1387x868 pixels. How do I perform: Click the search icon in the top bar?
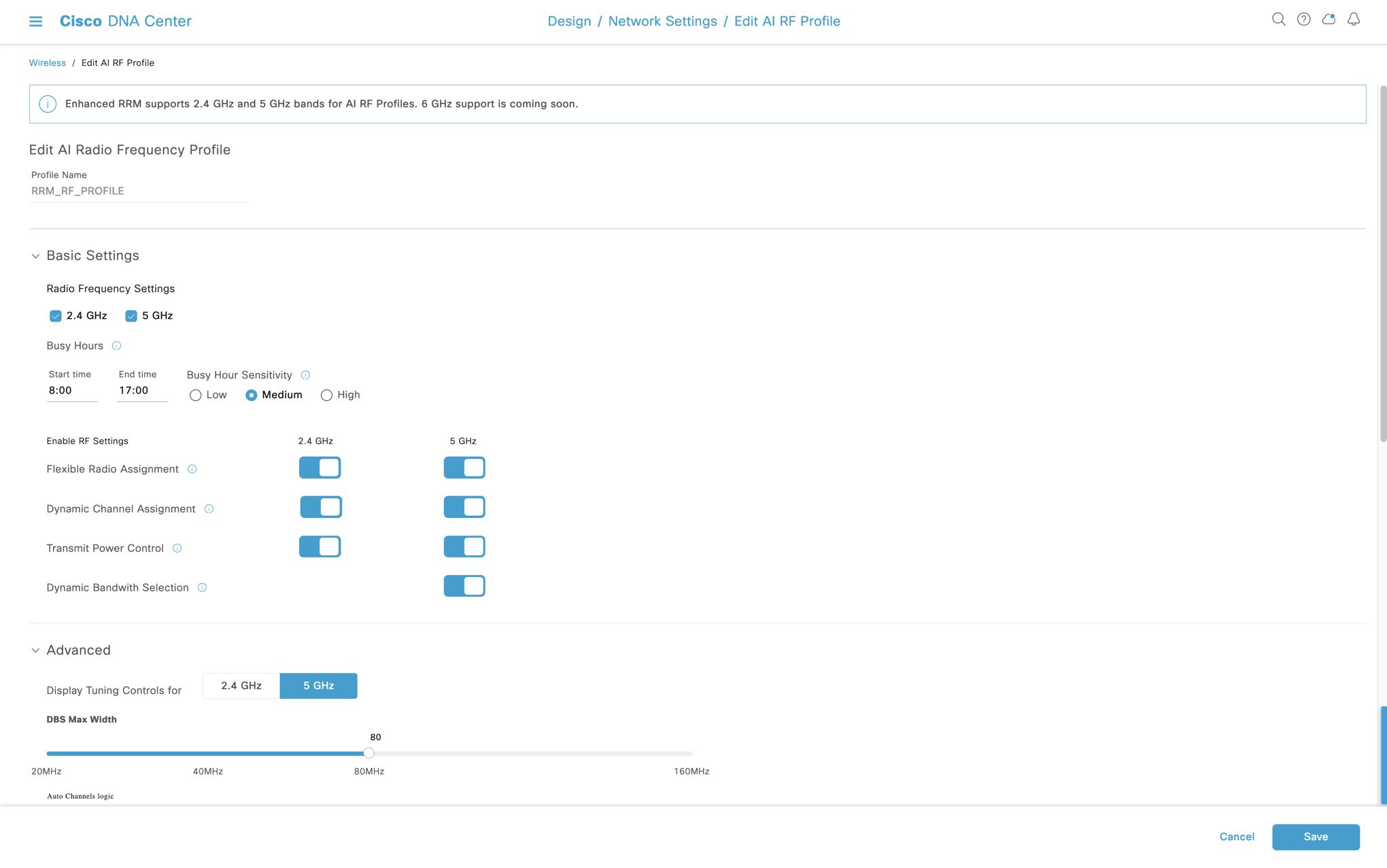click(x=1279, y=20)
